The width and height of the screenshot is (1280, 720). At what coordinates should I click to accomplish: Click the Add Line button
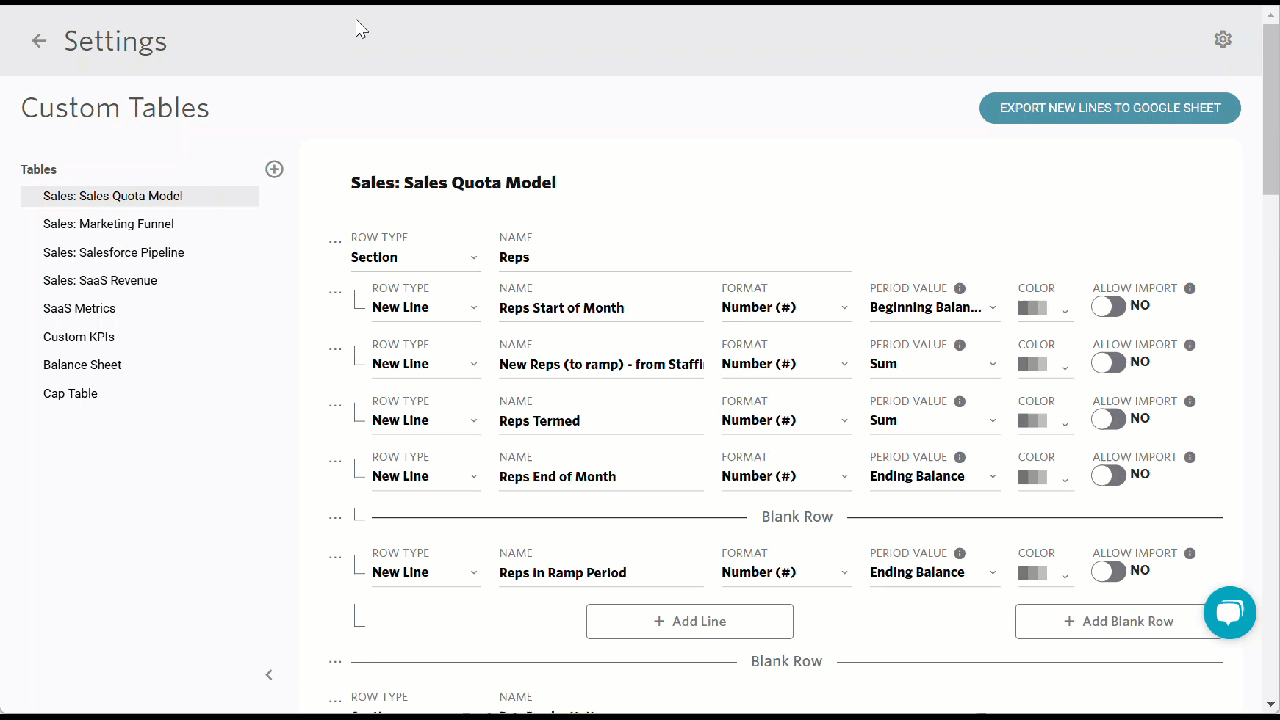point(690,621)
